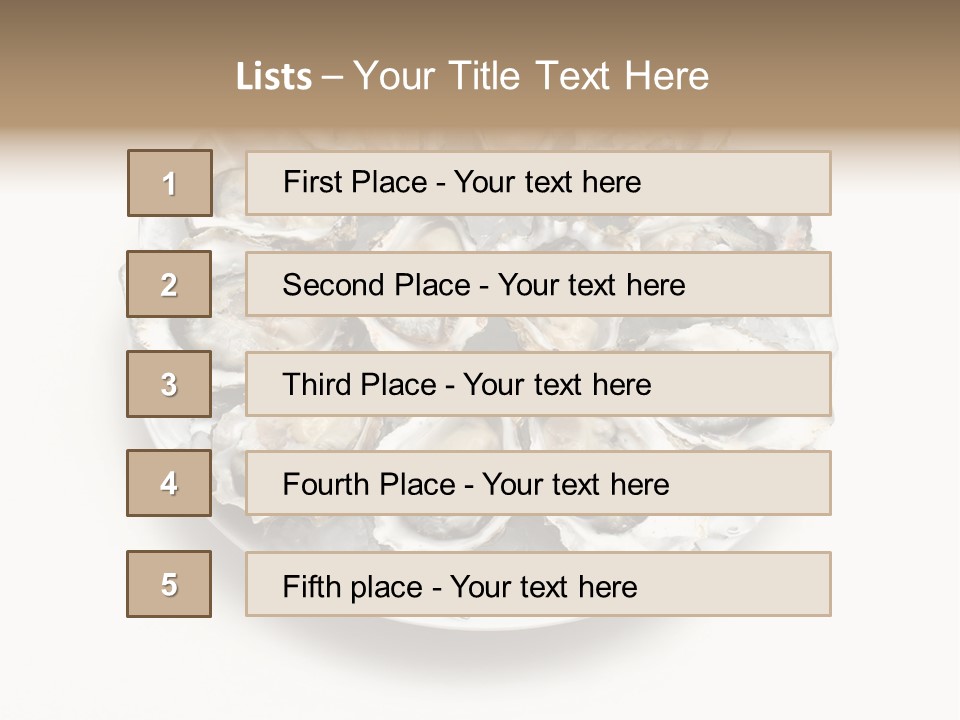Click 'Your Title Text Here' in heading
960x720 pixels.
[x=531, y=76]
